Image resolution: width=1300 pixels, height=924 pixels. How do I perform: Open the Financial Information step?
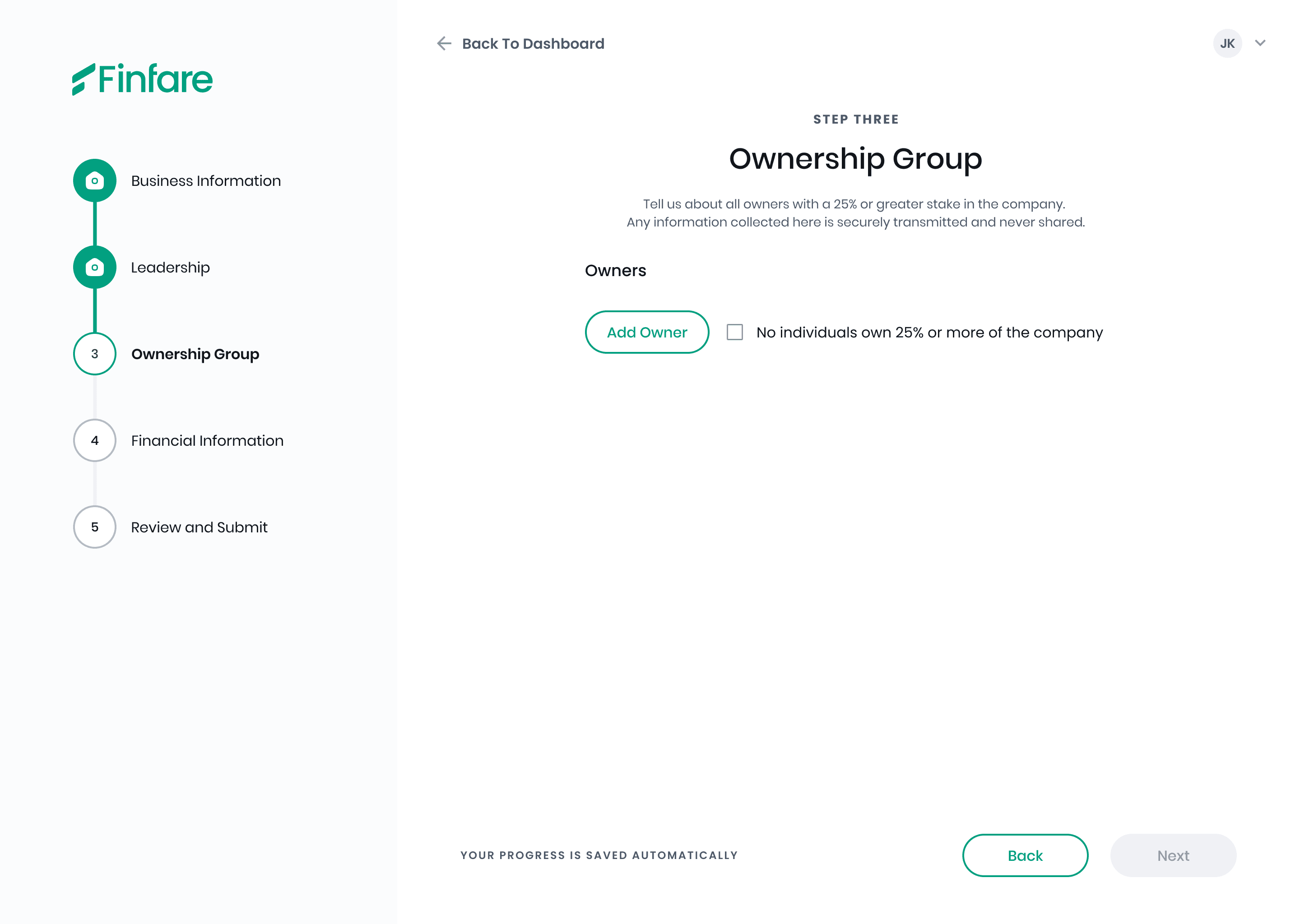point(207,440)
